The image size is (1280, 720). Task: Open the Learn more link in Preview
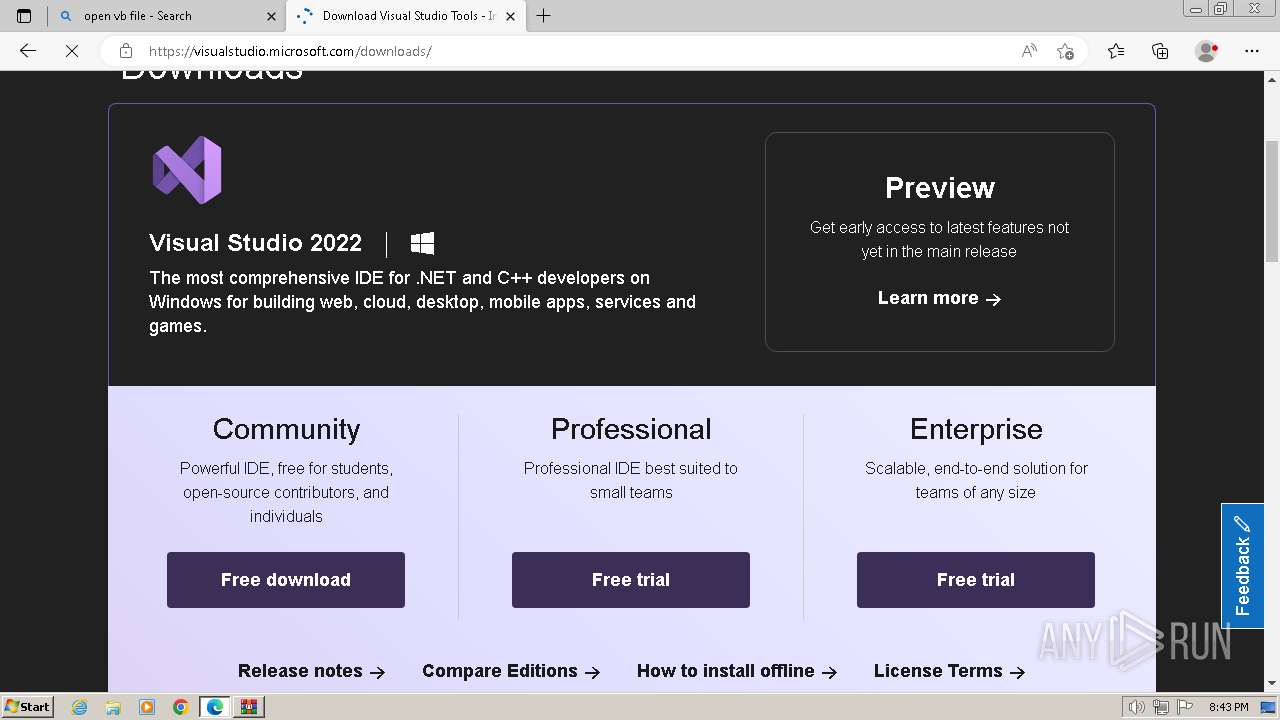click(939, 298)
